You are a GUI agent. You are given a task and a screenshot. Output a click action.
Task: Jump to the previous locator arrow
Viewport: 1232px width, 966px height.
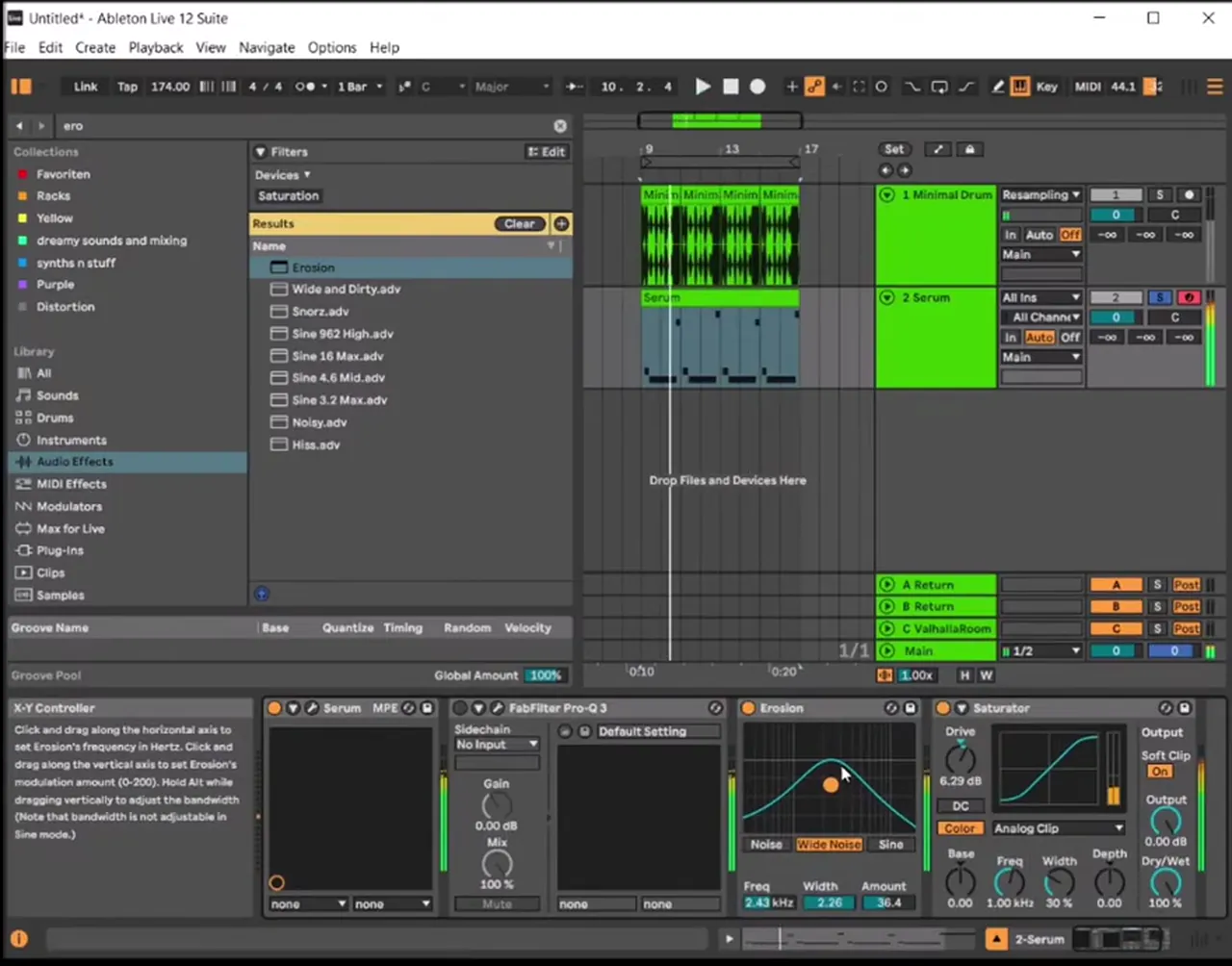click(886, 170)
